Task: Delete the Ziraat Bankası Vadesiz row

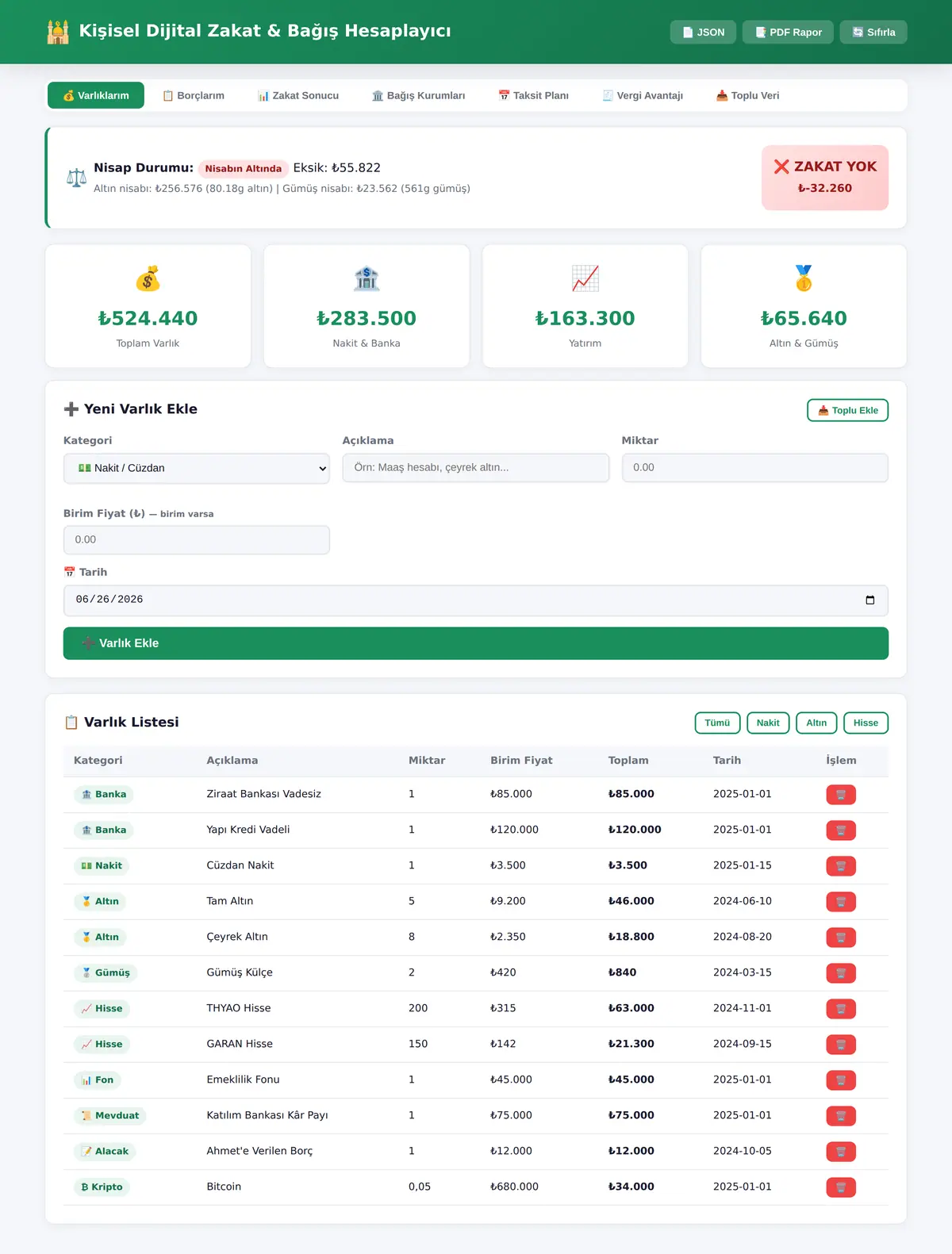Action: tap(840, 795)
